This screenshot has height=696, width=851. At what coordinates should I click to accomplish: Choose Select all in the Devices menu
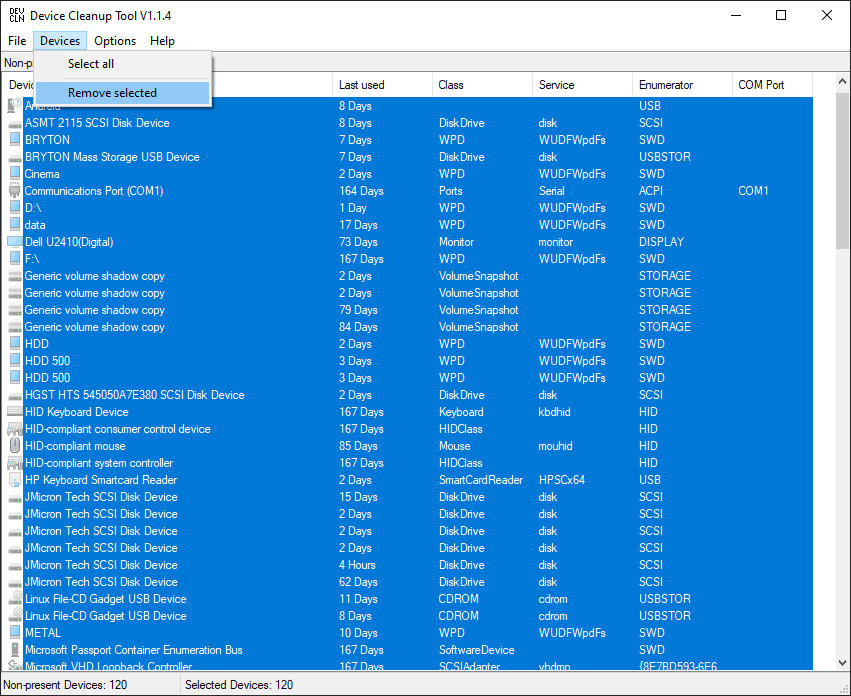(x=91, y=64)
